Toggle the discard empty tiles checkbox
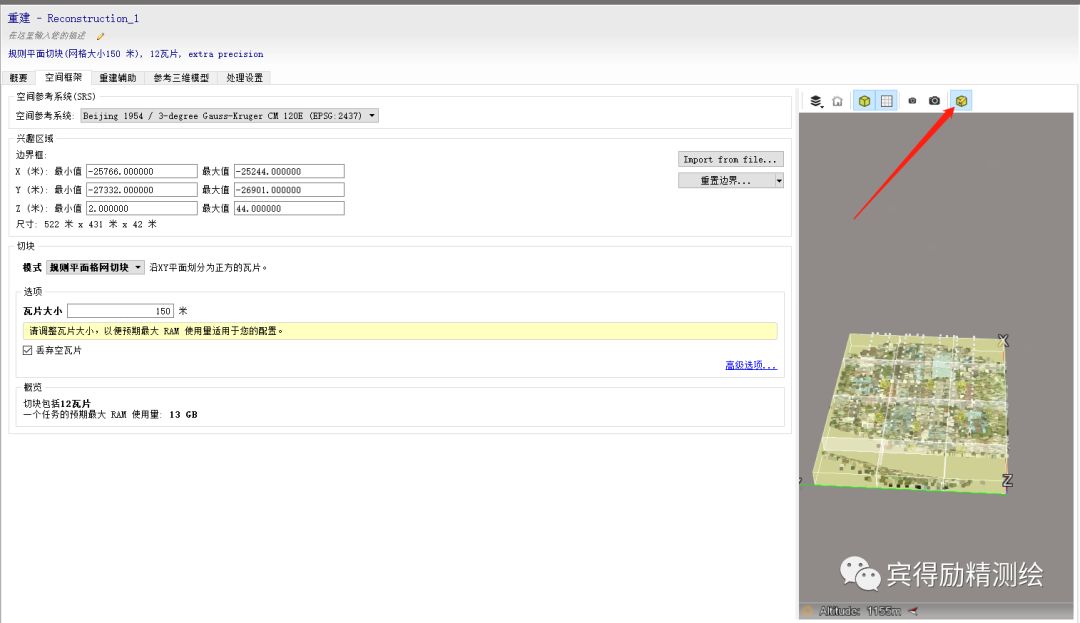 (28, 350)
